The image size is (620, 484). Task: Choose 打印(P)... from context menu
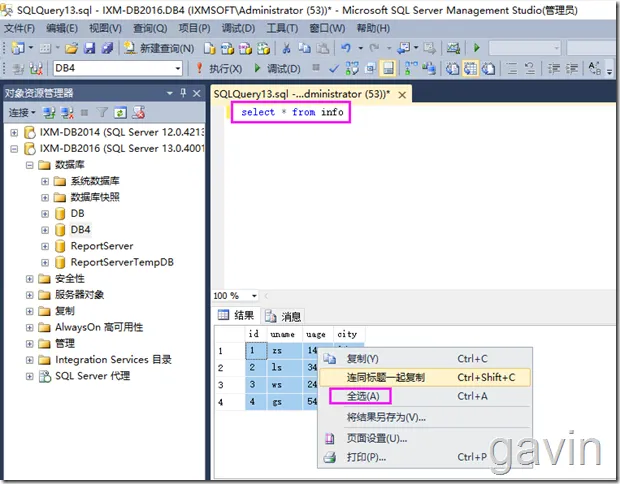[425, 457]
